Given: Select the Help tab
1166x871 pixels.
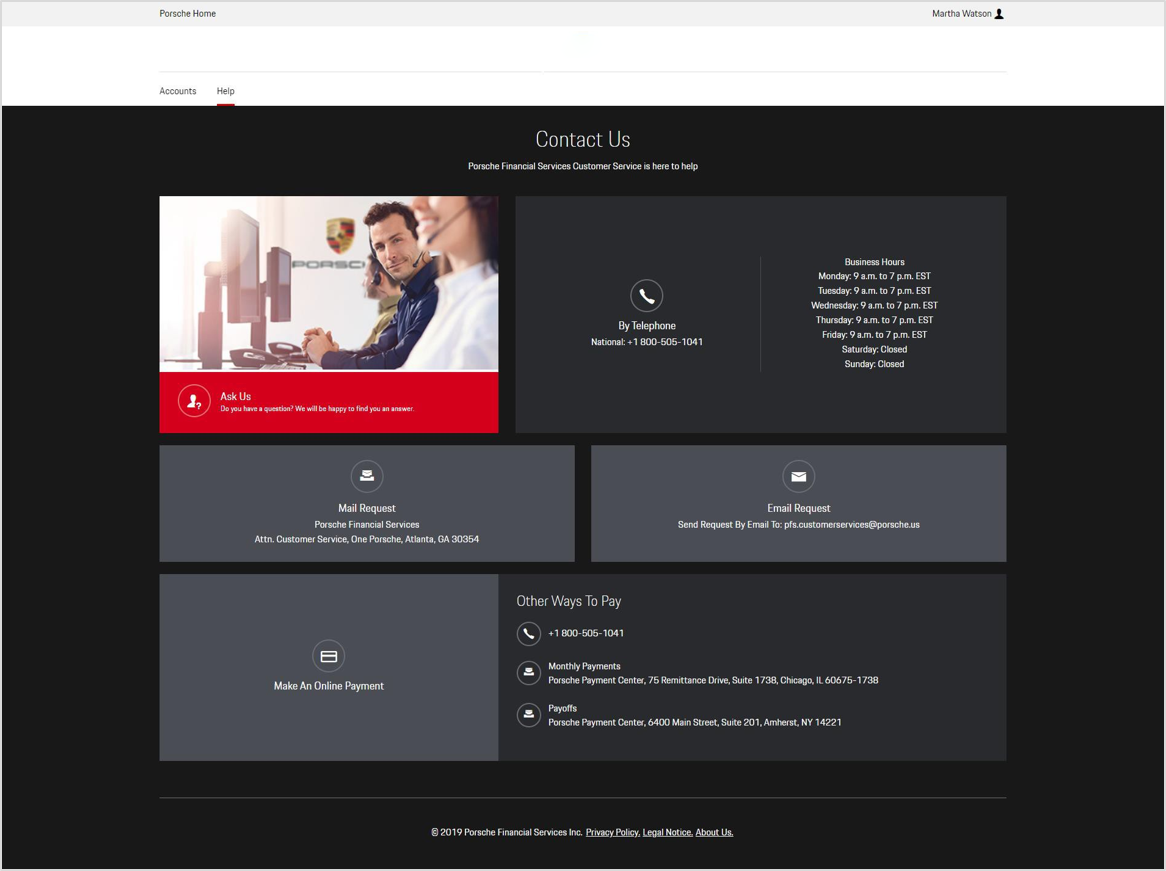Looking at the screenshot, I should pos(225,91).
